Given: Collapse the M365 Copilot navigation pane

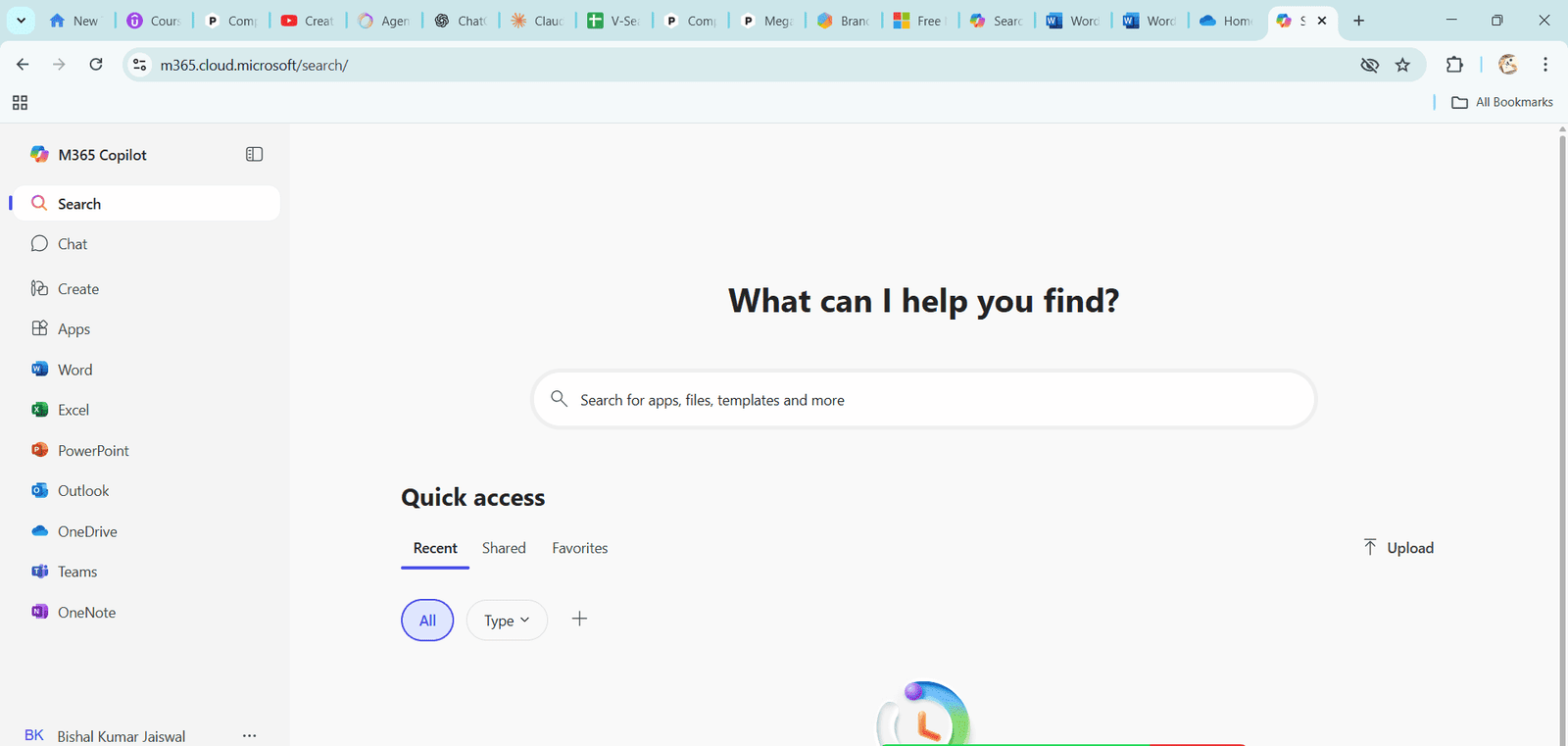Looking at the screenshot, I should 254,154.
